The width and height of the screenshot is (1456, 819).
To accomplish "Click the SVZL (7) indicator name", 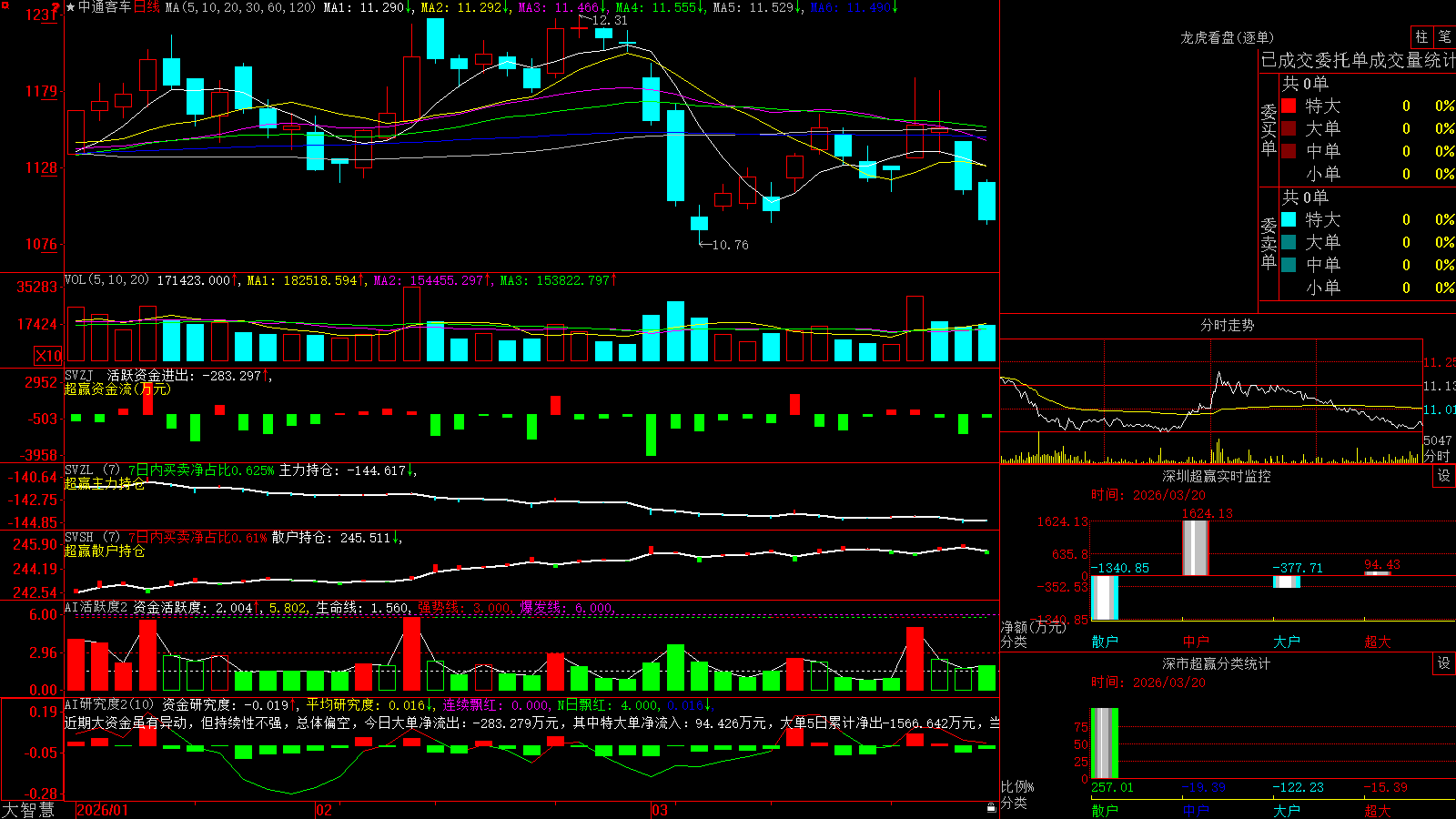I will (92, 470).
